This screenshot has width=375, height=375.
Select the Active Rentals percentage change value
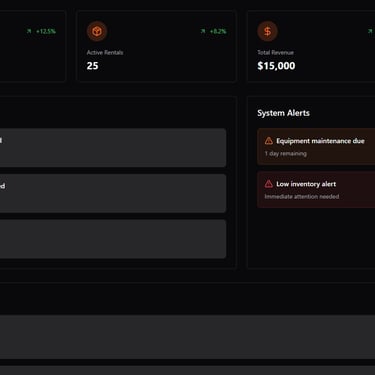tap(218, 31)
